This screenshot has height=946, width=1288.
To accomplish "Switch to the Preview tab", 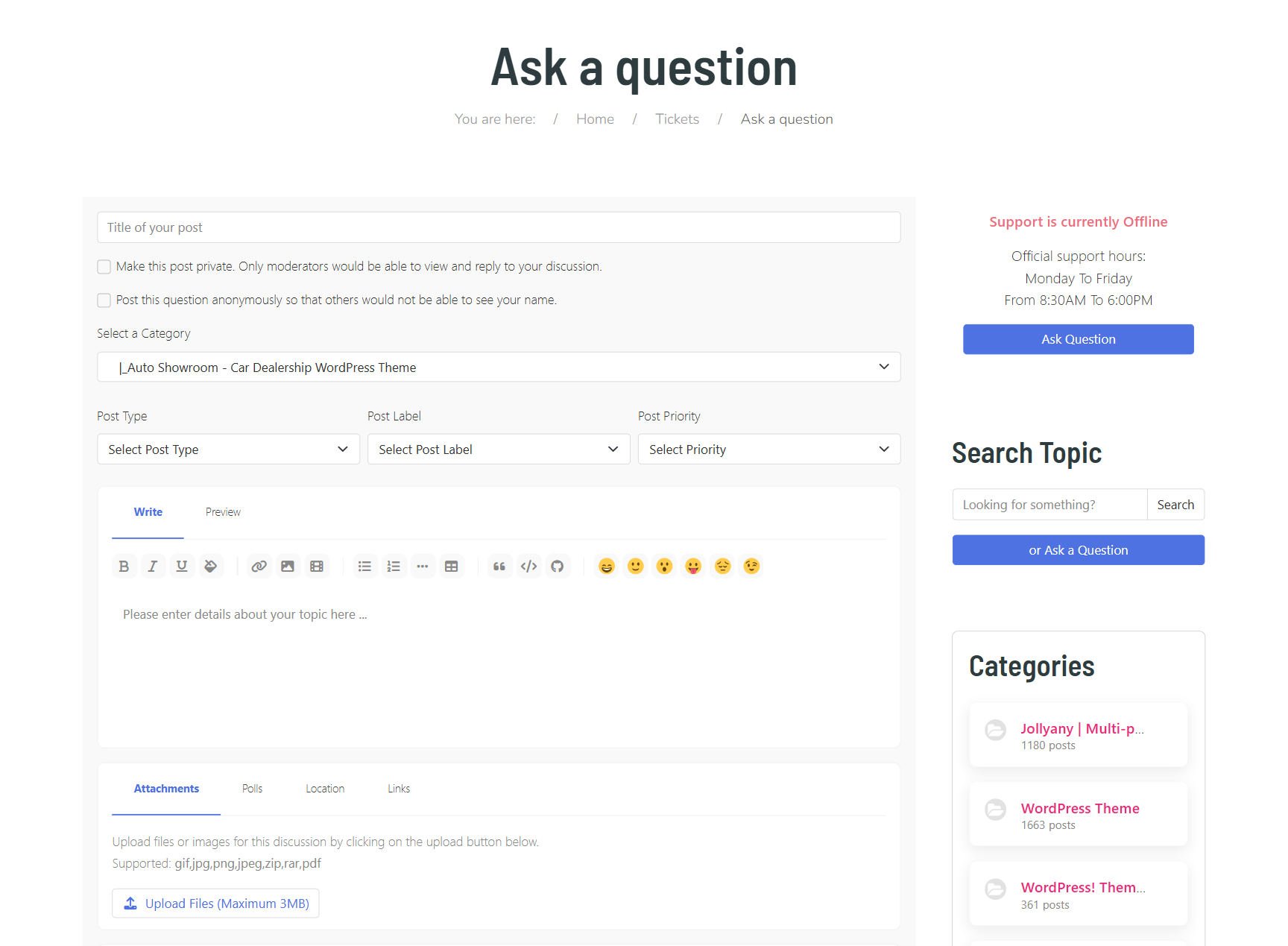I will (x=223, y=512).
